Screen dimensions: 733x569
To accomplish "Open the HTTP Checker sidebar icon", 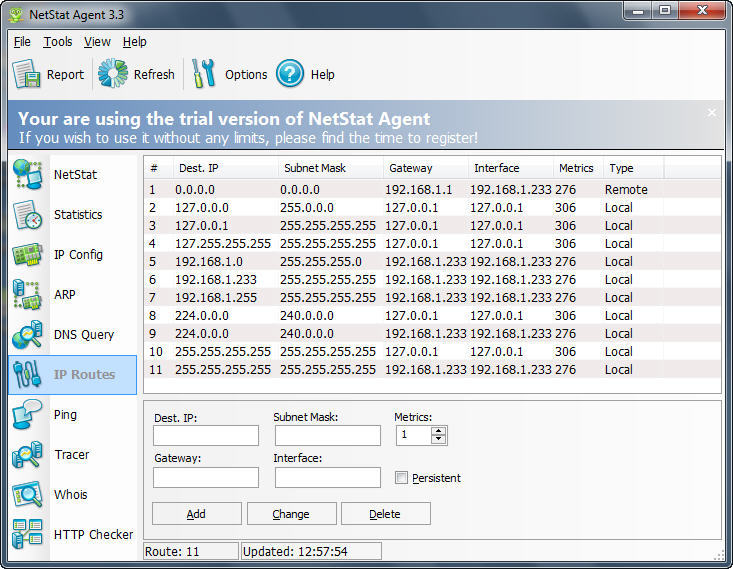I will (28, 534).
